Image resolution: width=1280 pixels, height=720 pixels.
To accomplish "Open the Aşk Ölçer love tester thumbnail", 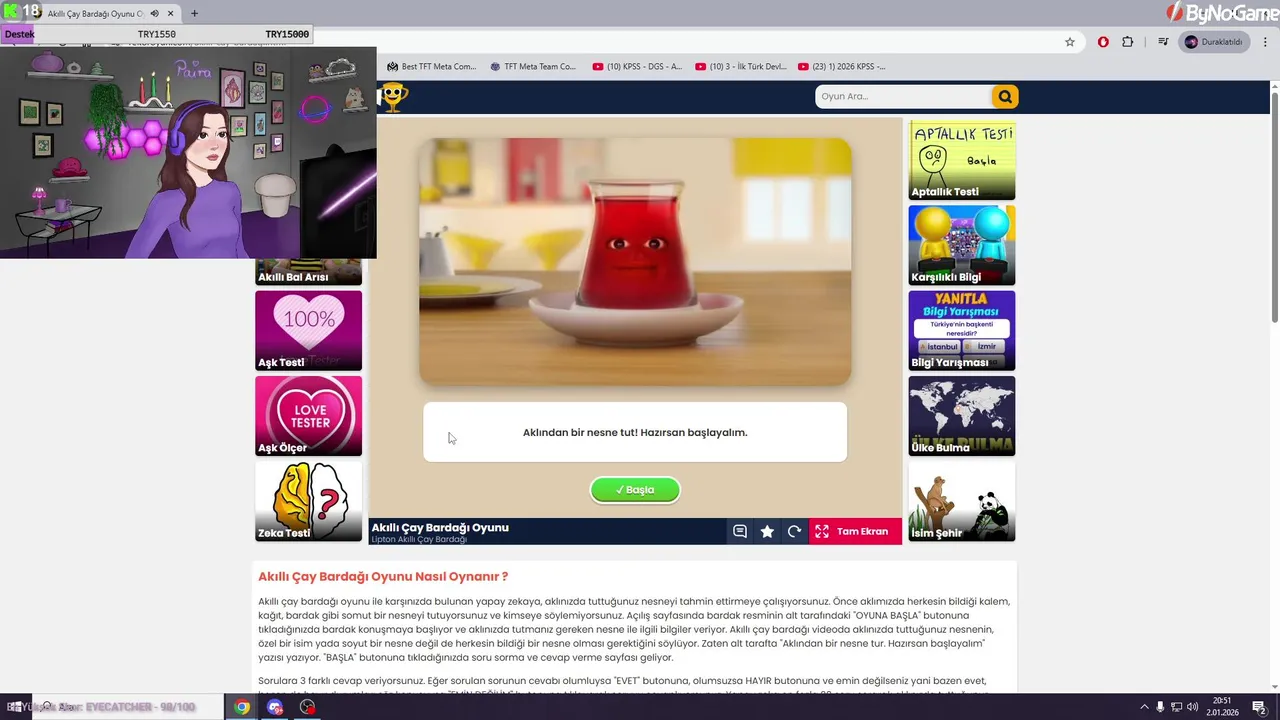I will [308, 416].
